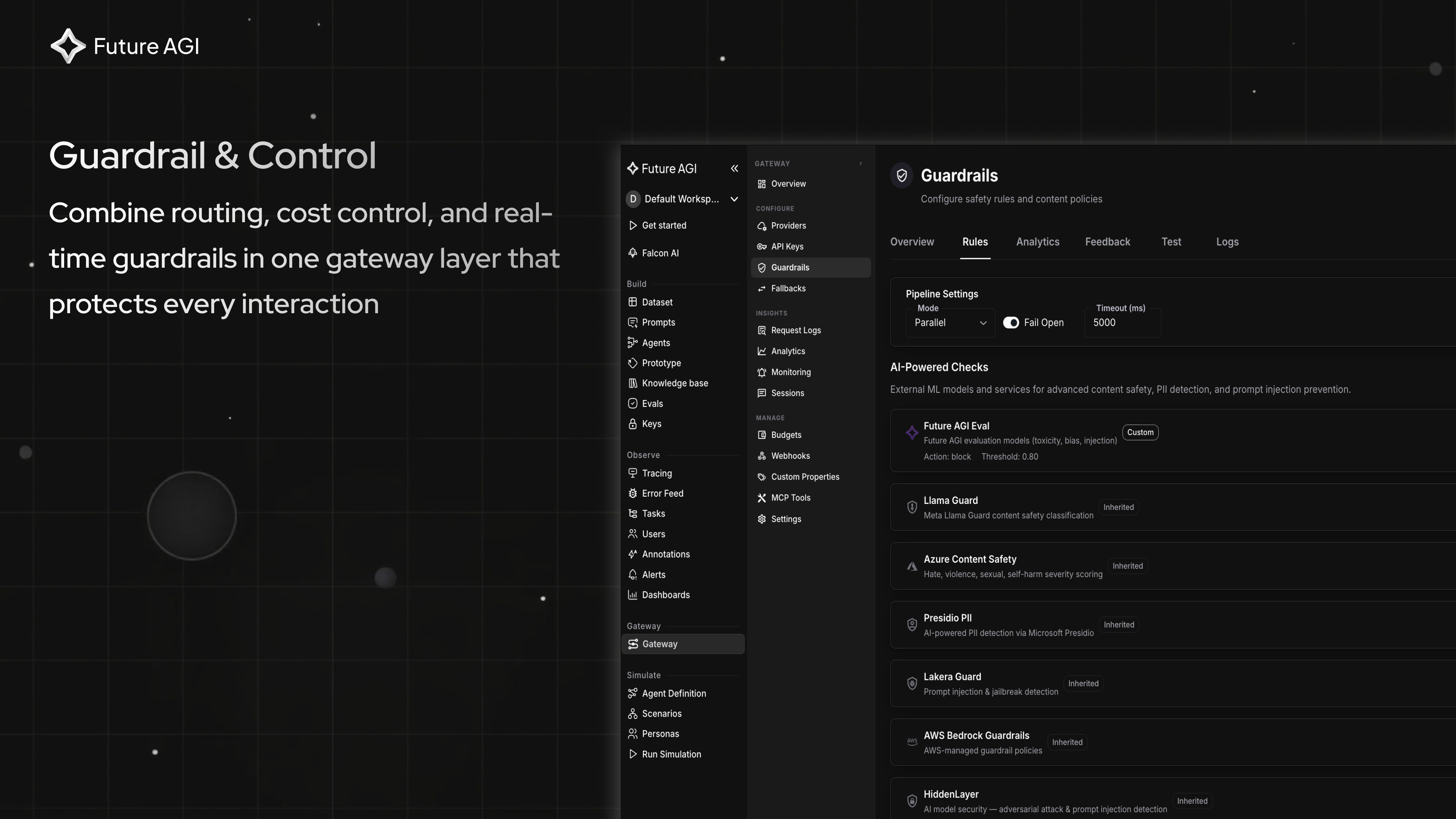The image size is (1456, 819).
Task: Click the Personas icon
Action: click(x=632, y=734)
